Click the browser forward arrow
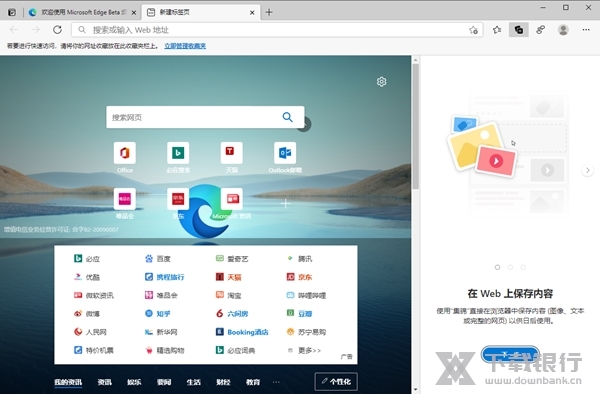Screen dimensions: 600x394 [36, 30]
